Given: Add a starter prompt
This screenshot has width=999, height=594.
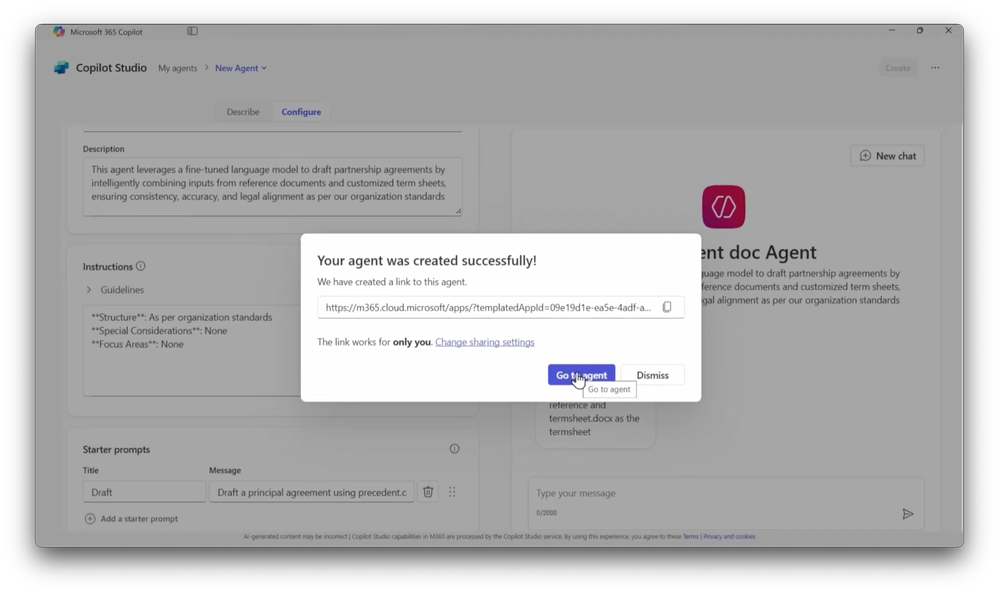Looking at the screenshot, I should click(131, 519).
